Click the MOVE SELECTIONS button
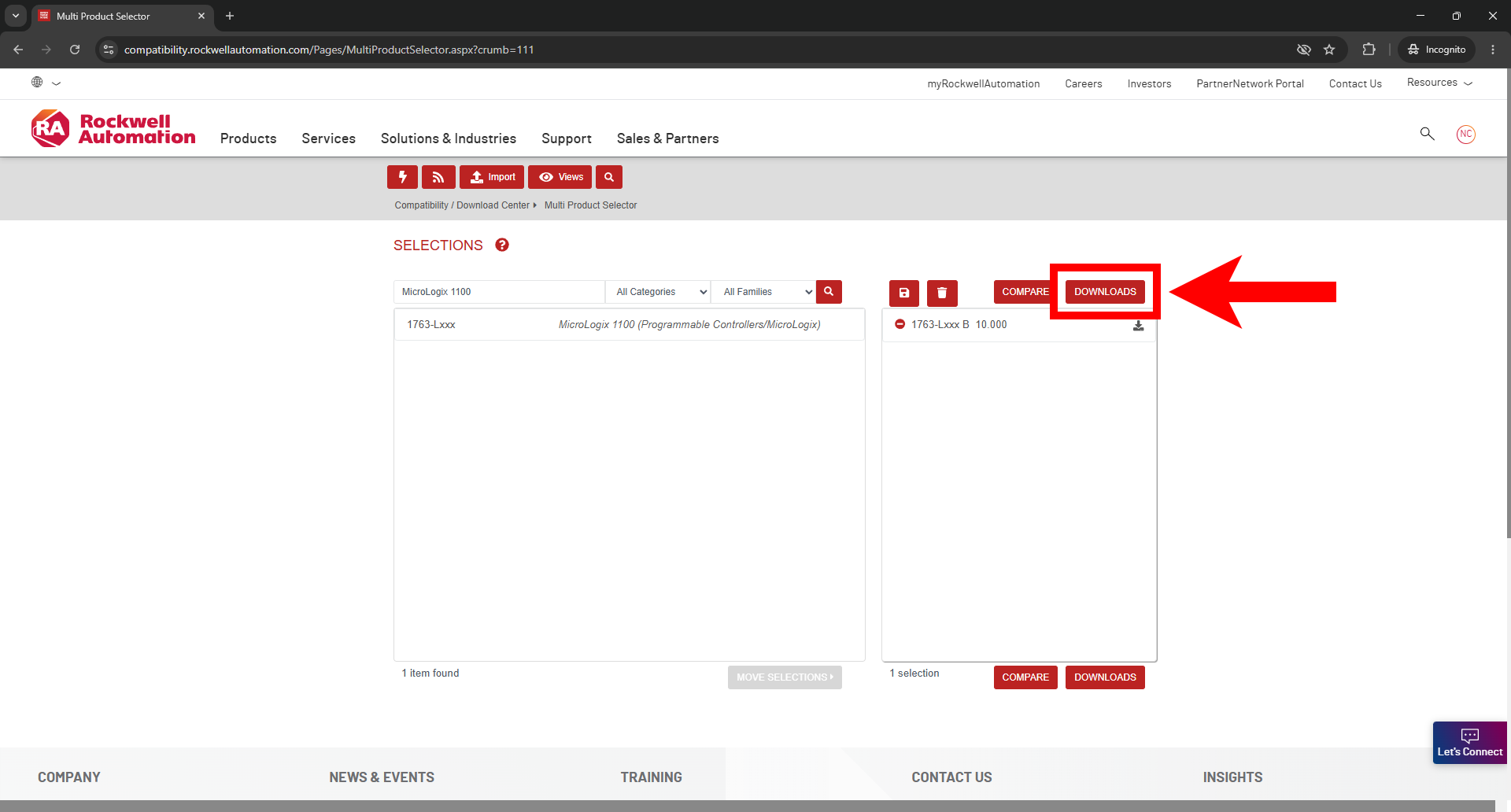1511x812 pixels. (785, 677)
